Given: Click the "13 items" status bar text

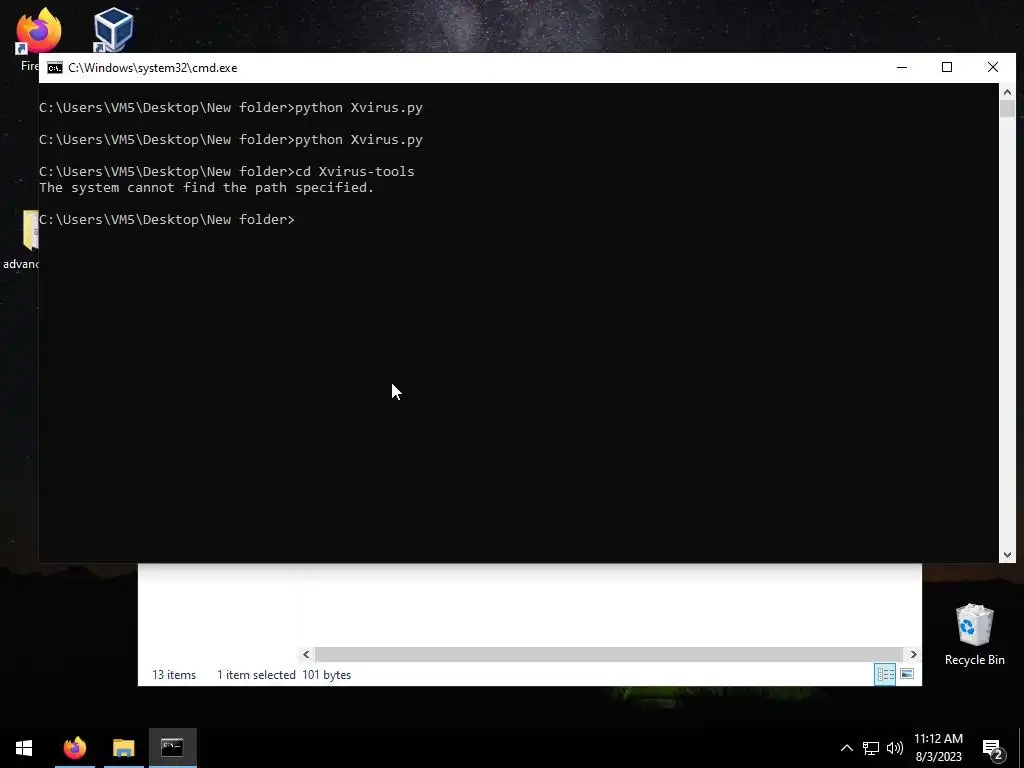Looking at the screenshot, I should 174,675.
